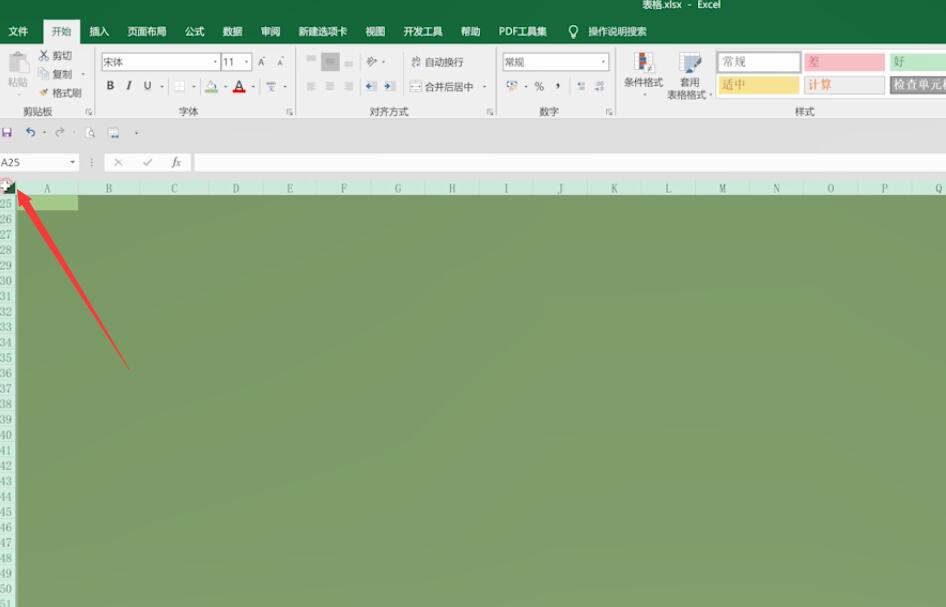Decrease decimal places icon
The height and width of the screenshot is (607, 946).
(x=600, y=86)
